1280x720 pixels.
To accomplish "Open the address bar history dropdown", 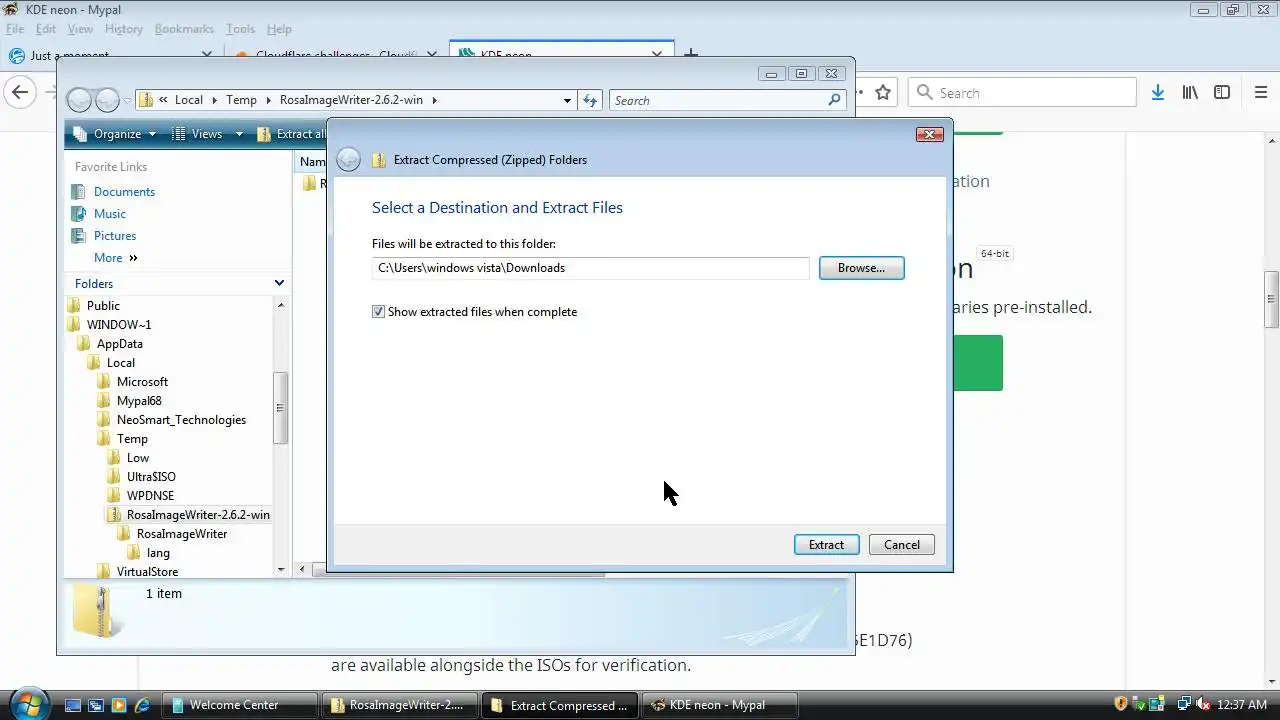I will pos(567,100).
